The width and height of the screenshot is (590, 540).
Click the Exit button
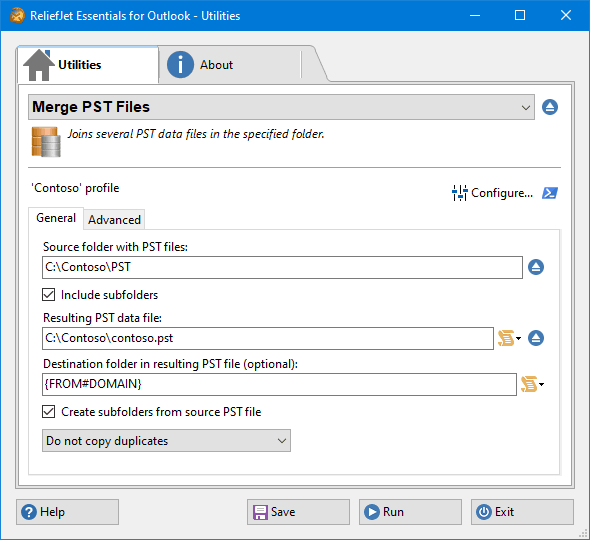522,512
